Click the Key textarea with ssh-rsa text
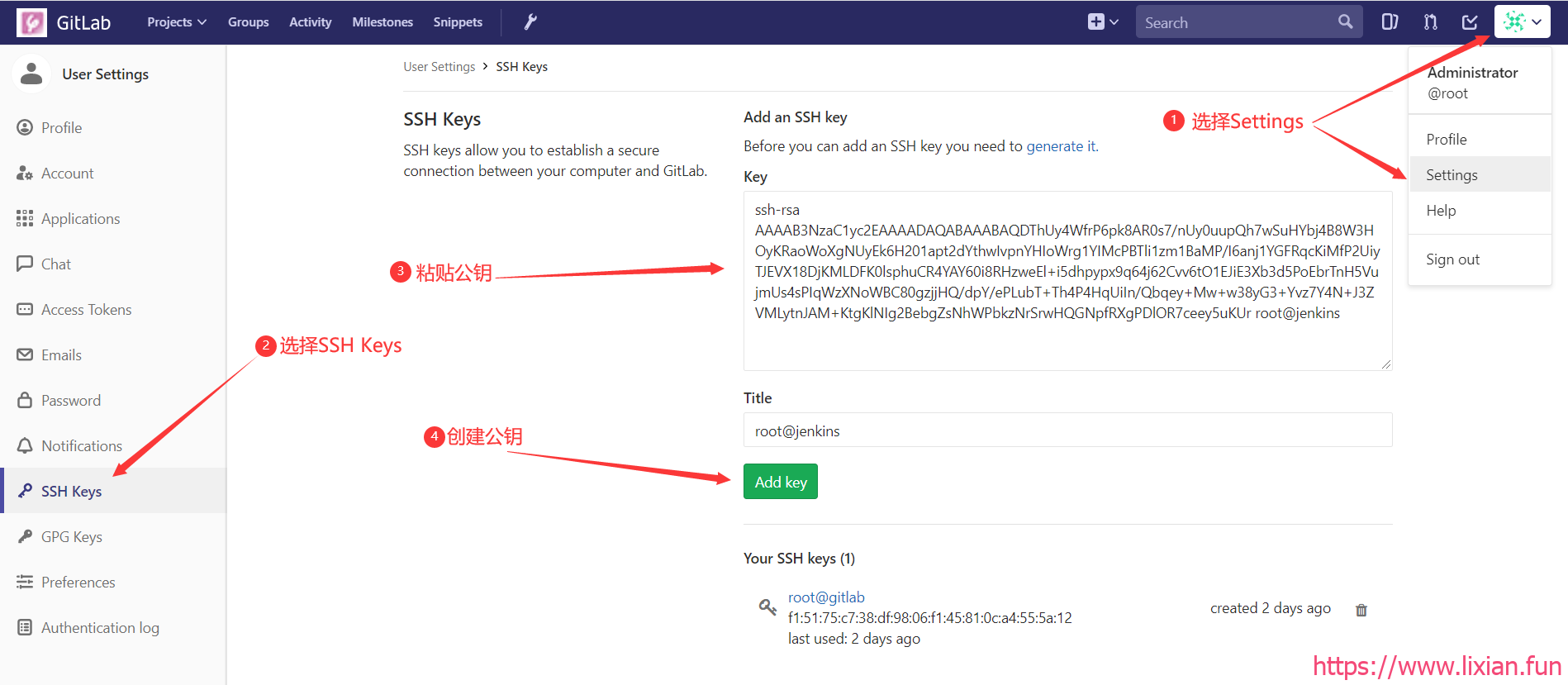Screen dimensions: 1568x685 click(x=1067, y=281)
